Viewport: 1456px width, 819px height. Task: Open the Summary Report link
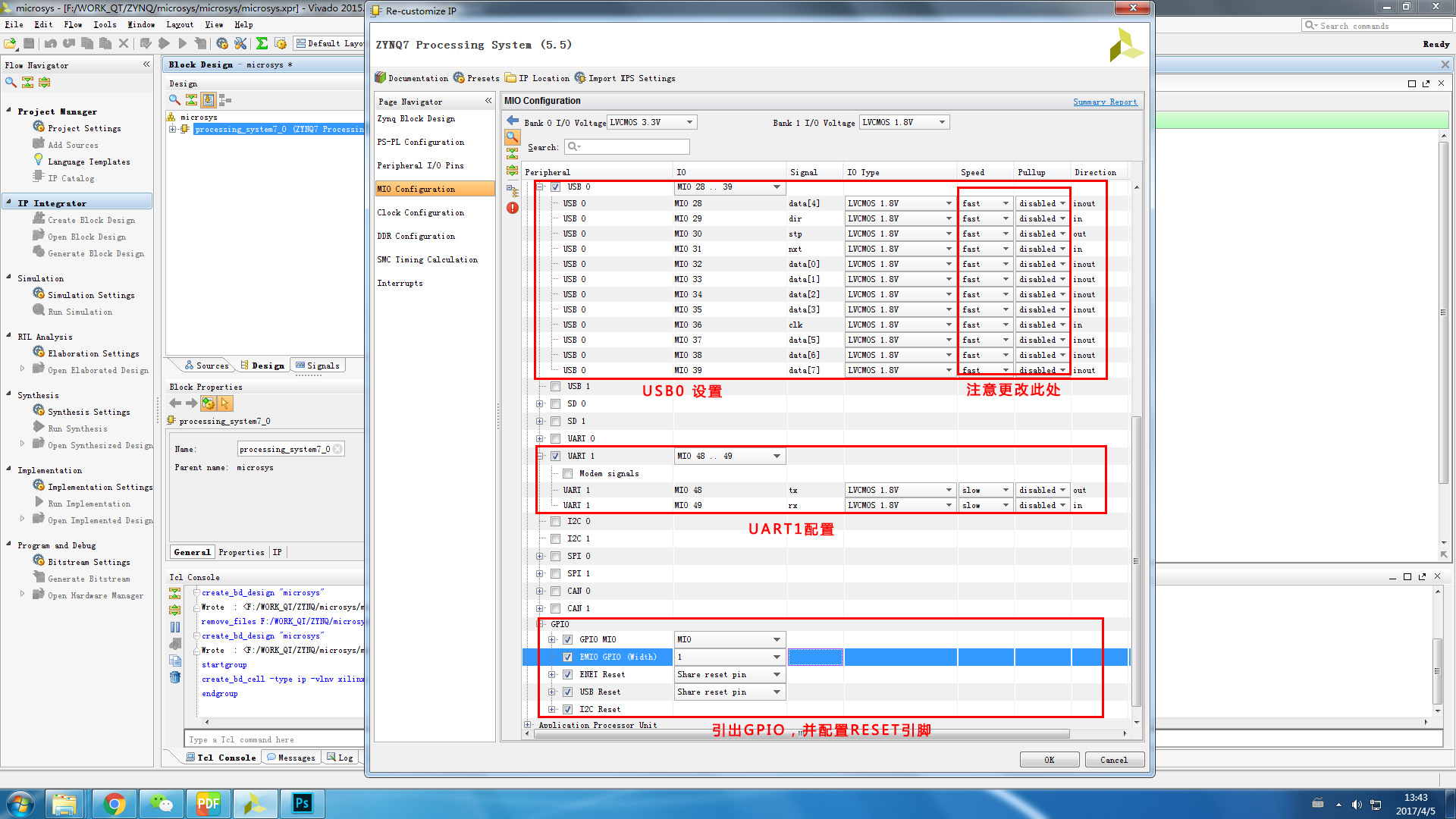tap(1105, 102)
